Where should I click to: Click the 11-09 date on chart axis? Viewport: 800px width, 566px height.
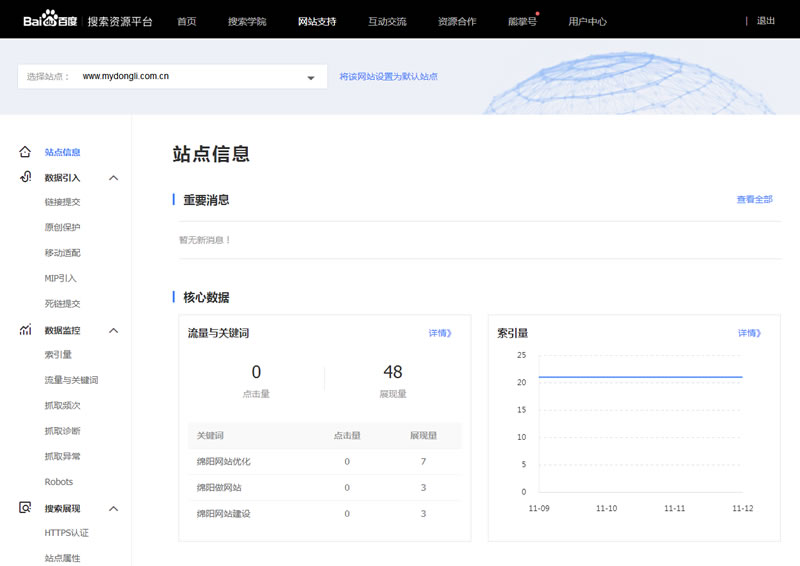tap(539, 508)
